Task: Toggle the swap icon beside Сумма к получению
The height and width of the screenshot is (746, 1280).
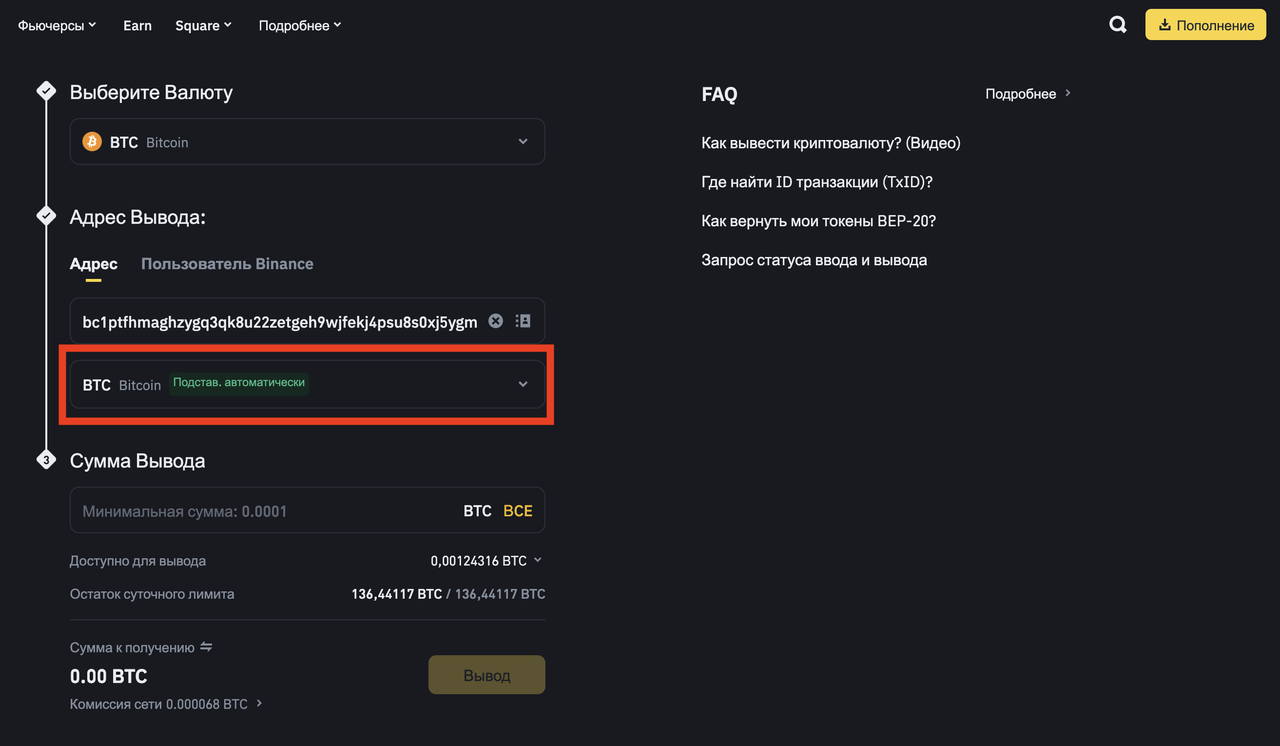Action: 206,647
